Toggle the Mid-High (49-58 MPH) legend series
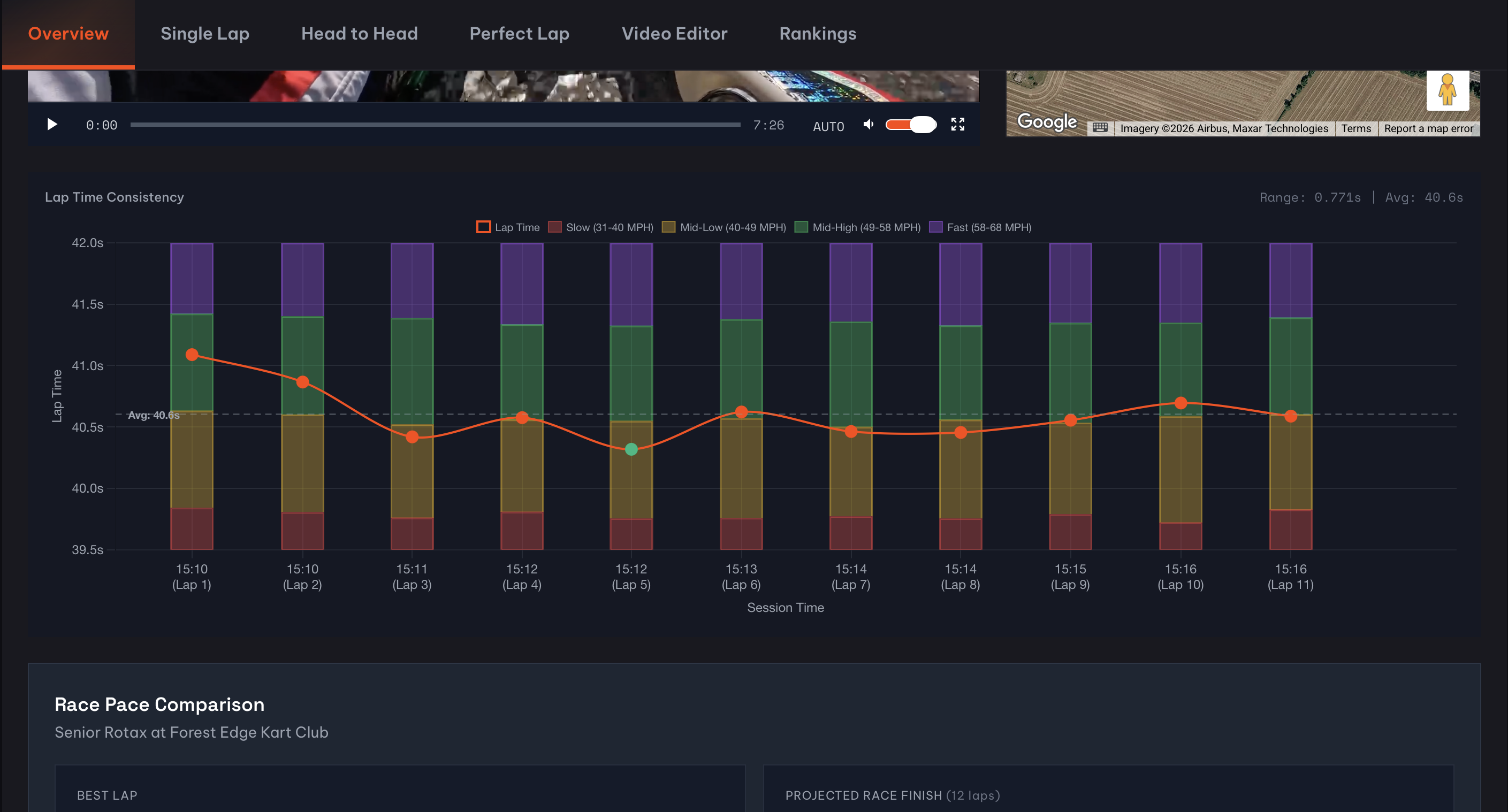Screen dimensions: 1508x812 point(858,227)
